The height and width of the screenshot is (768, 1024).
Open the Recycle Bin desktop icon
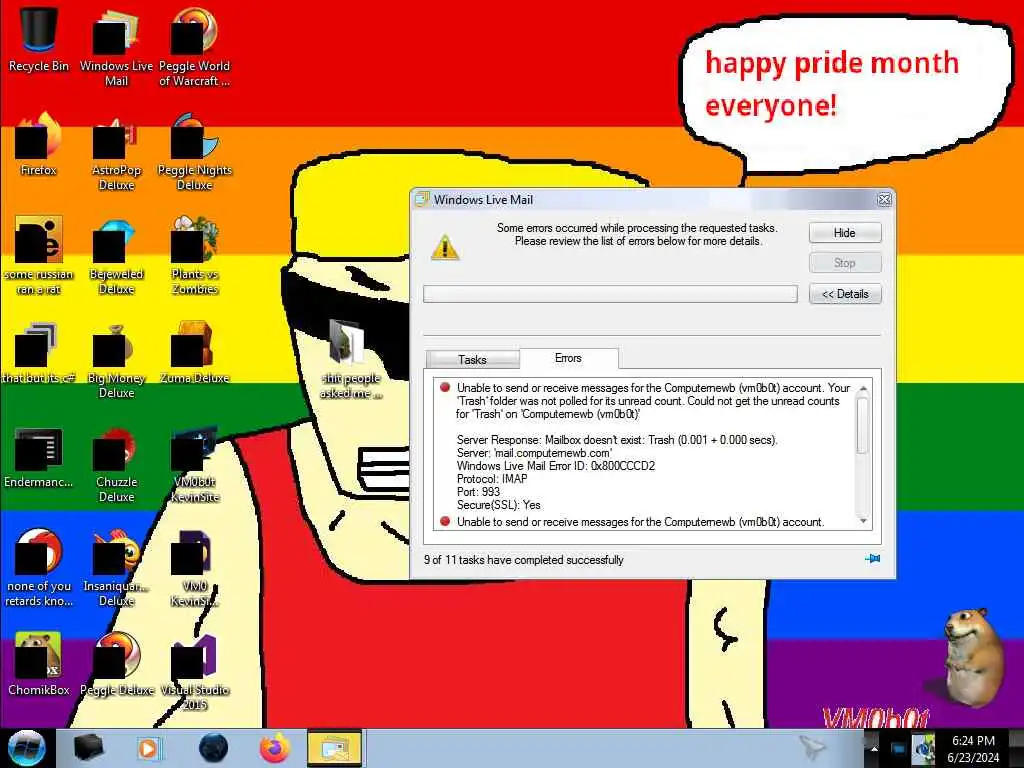(x=39, y=38)
